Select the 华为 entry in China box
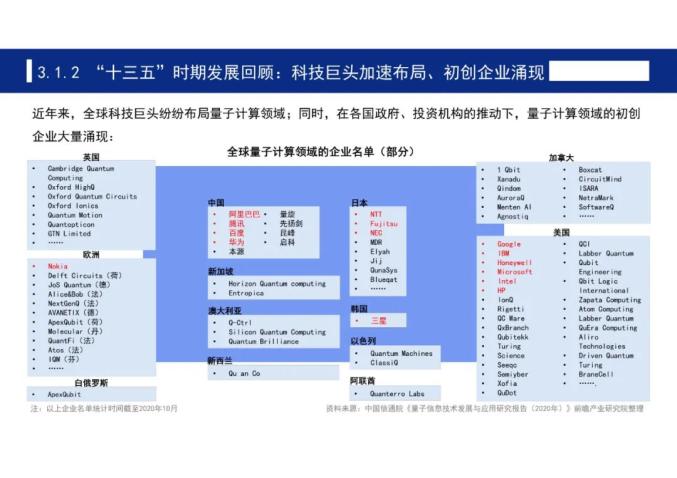677x478 pixels. 236,242
